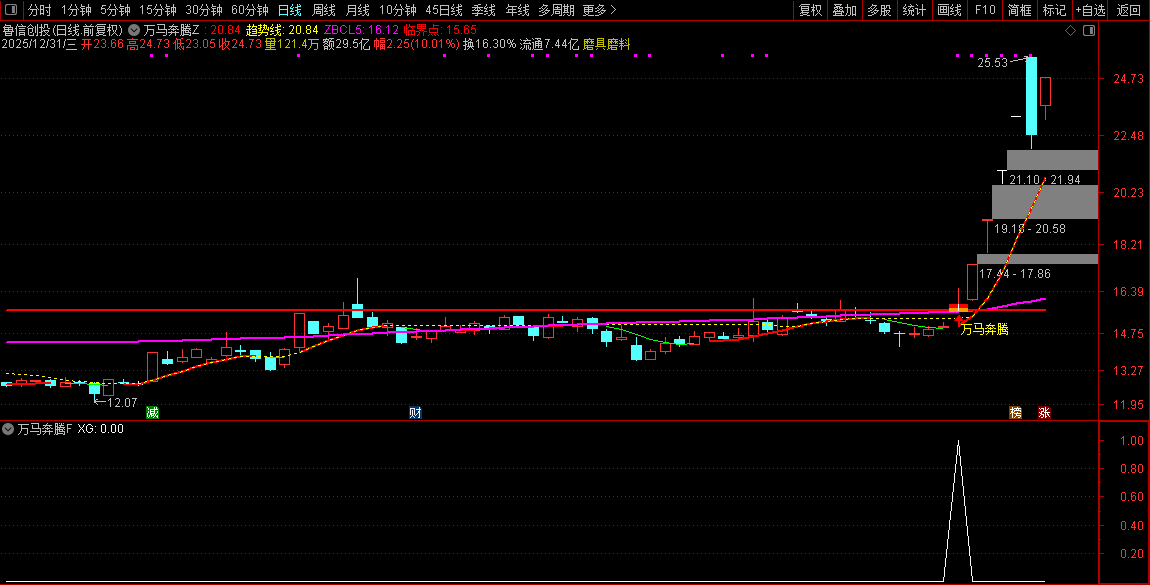Viewport: 1150px width, 585px height.
Task: Open the 万马奔腾F sub-indicator dropdown arrow
Action: tap(8, 429)
